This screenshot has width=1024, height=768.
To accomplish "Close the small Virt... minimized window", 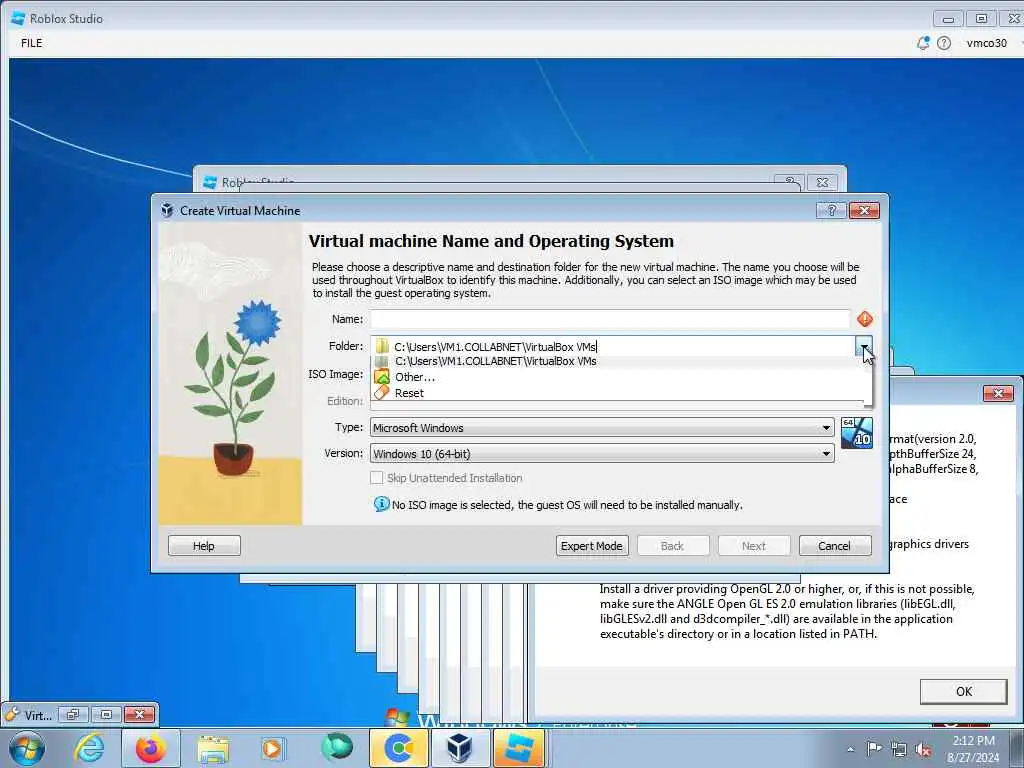I will coord(139,714).
